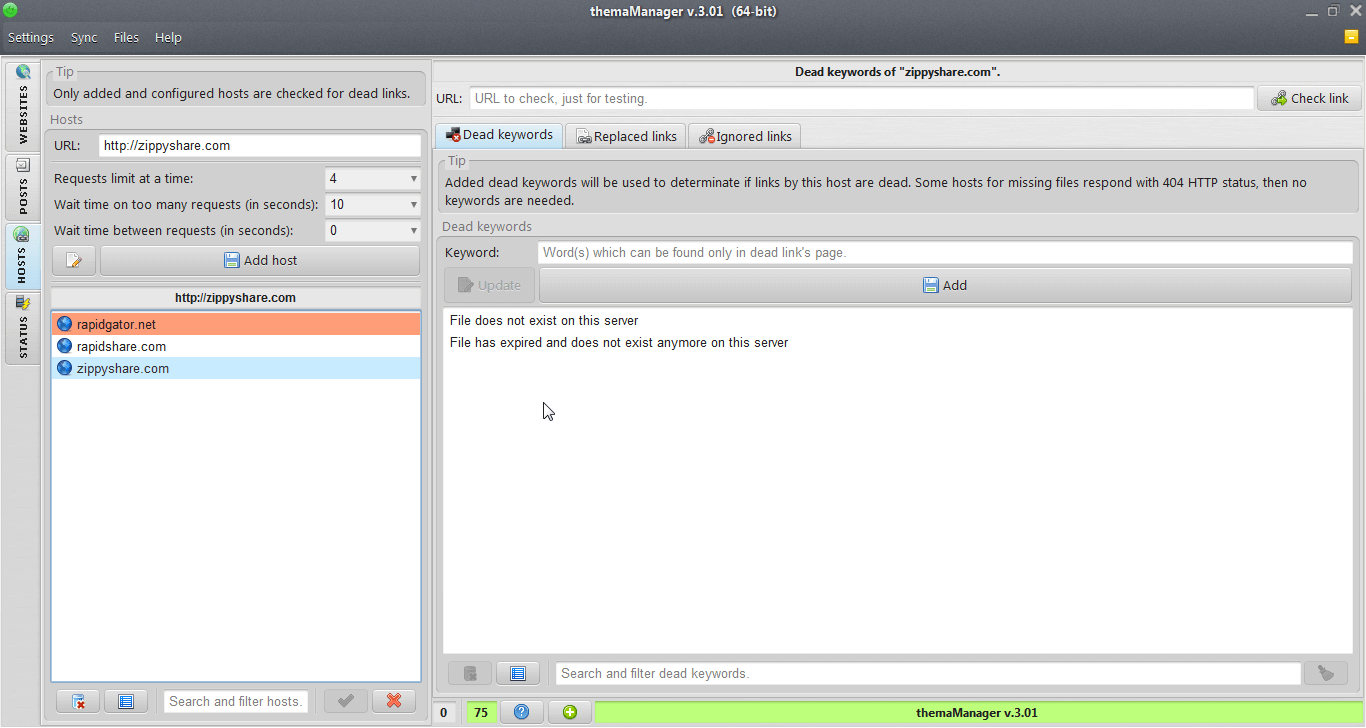Image resolution: width=1366 pixels, height=728 pixels.
Task: Switch to the Ignored links tab
Action: click(745, 136)
